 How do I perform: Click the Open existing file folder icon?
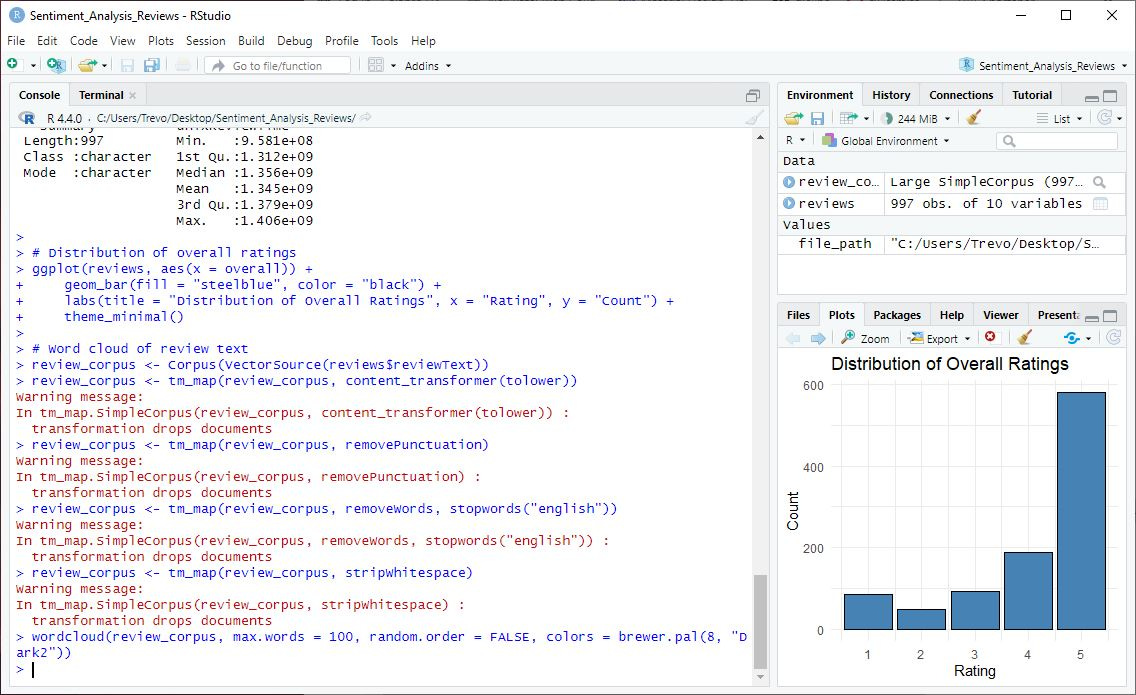pos(87,65)
